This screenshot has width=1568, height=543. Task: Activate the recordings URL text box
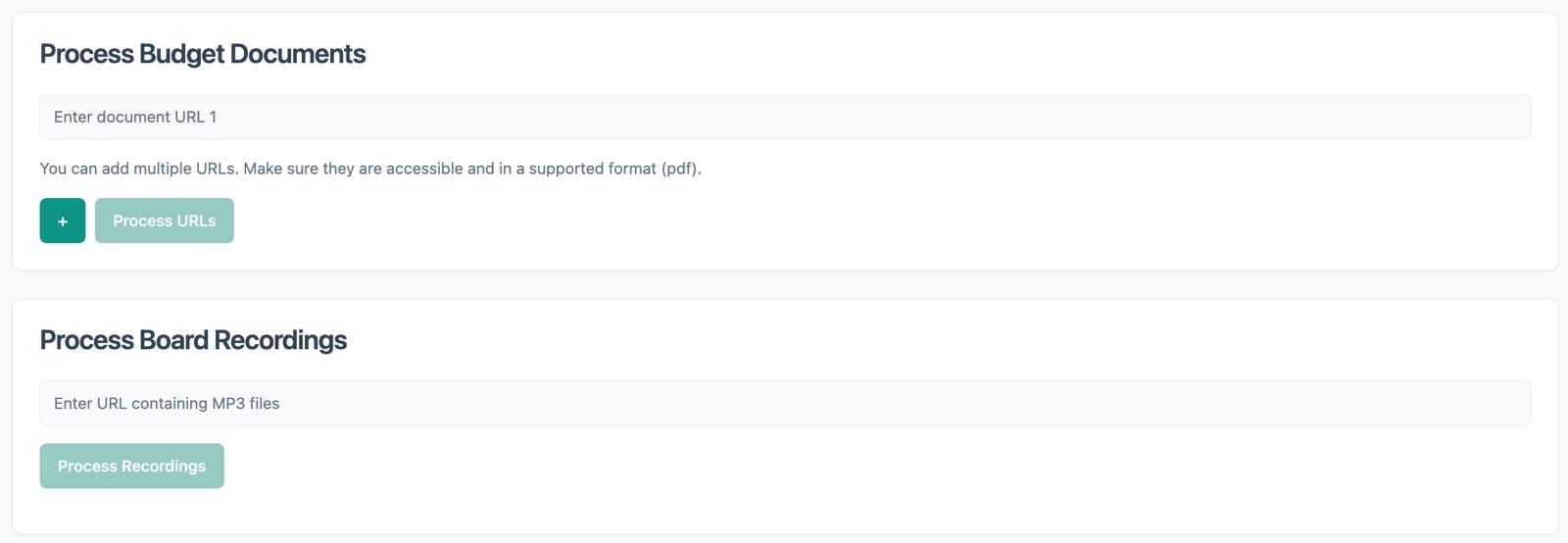pyautogui.click(x=785, y=403)
